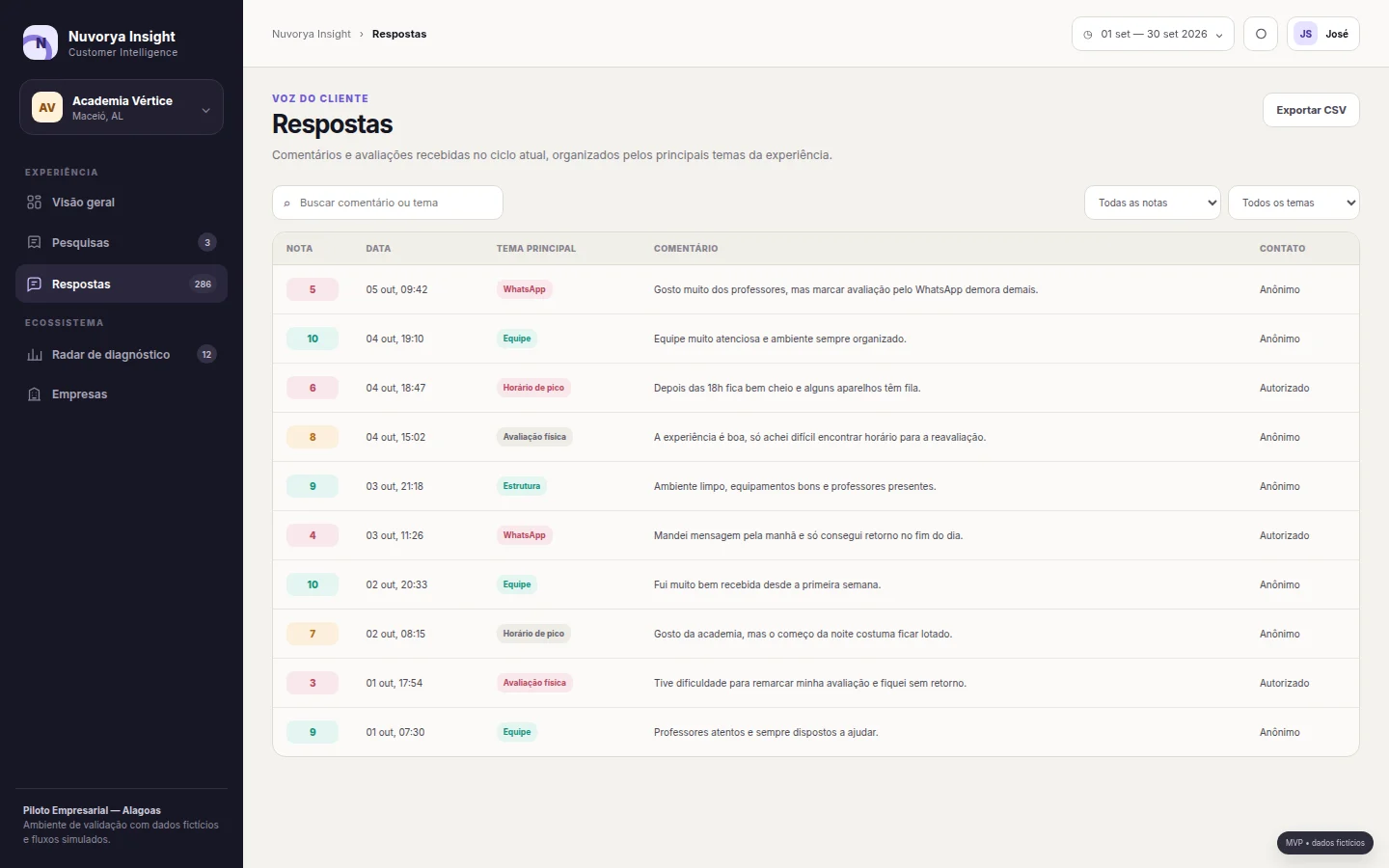Click the Empresas building icon
Viewport: 1389px width, 868px height.
35,393
